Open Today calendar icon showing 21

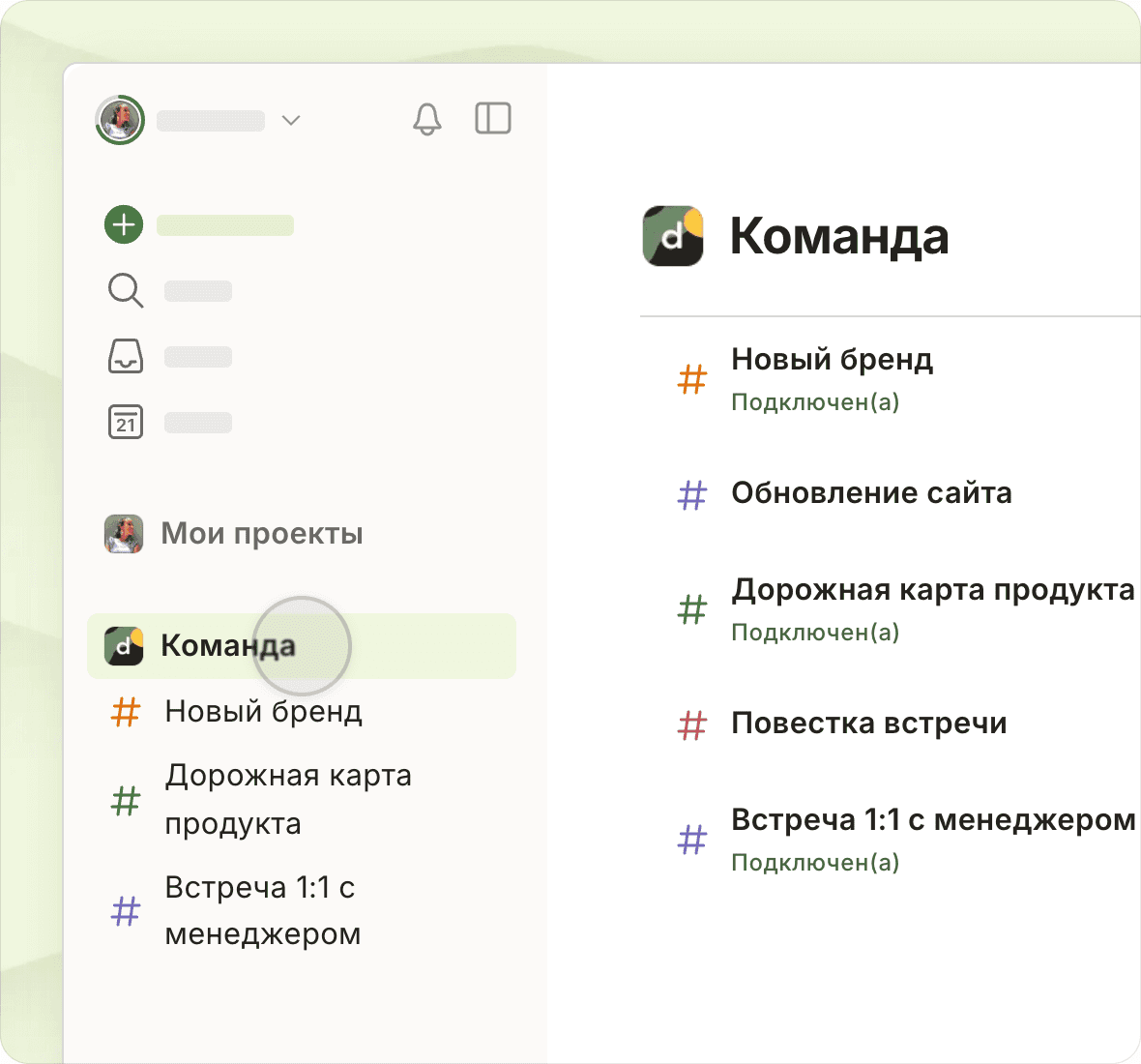coord(125,422)
